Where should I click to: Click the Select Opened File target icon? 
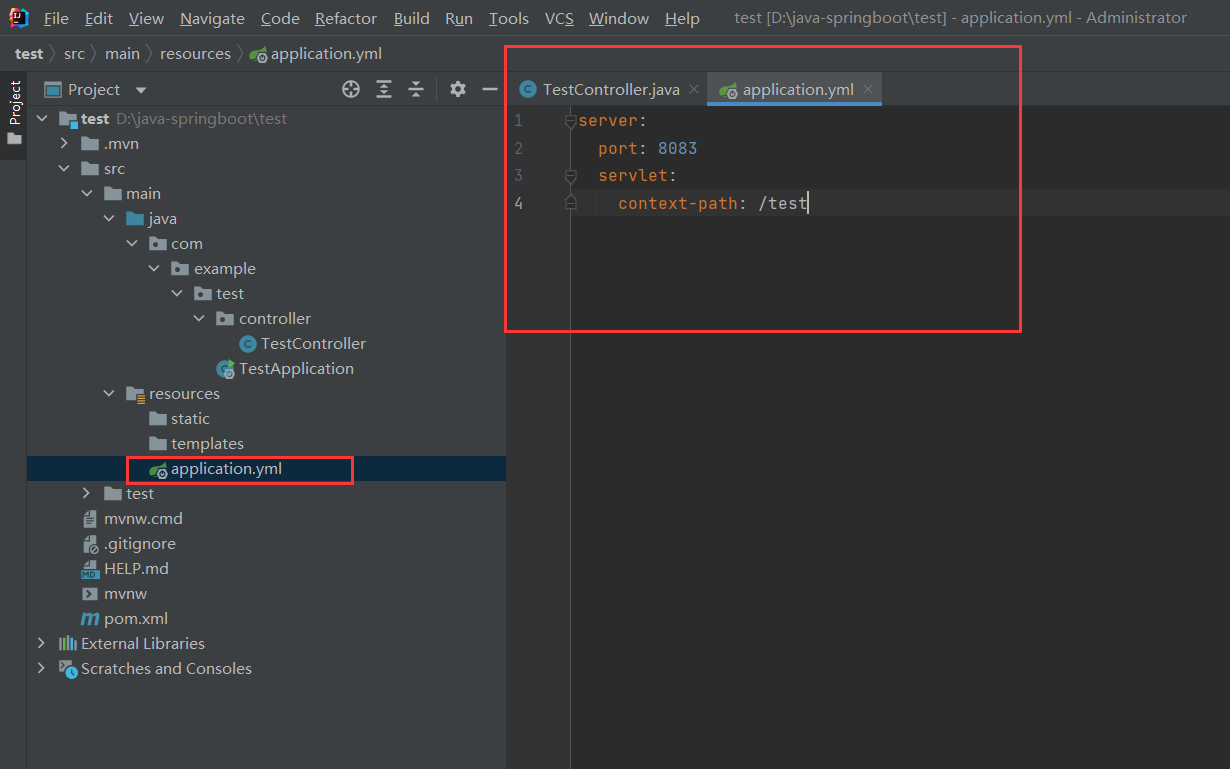click(x=351, y=90)
